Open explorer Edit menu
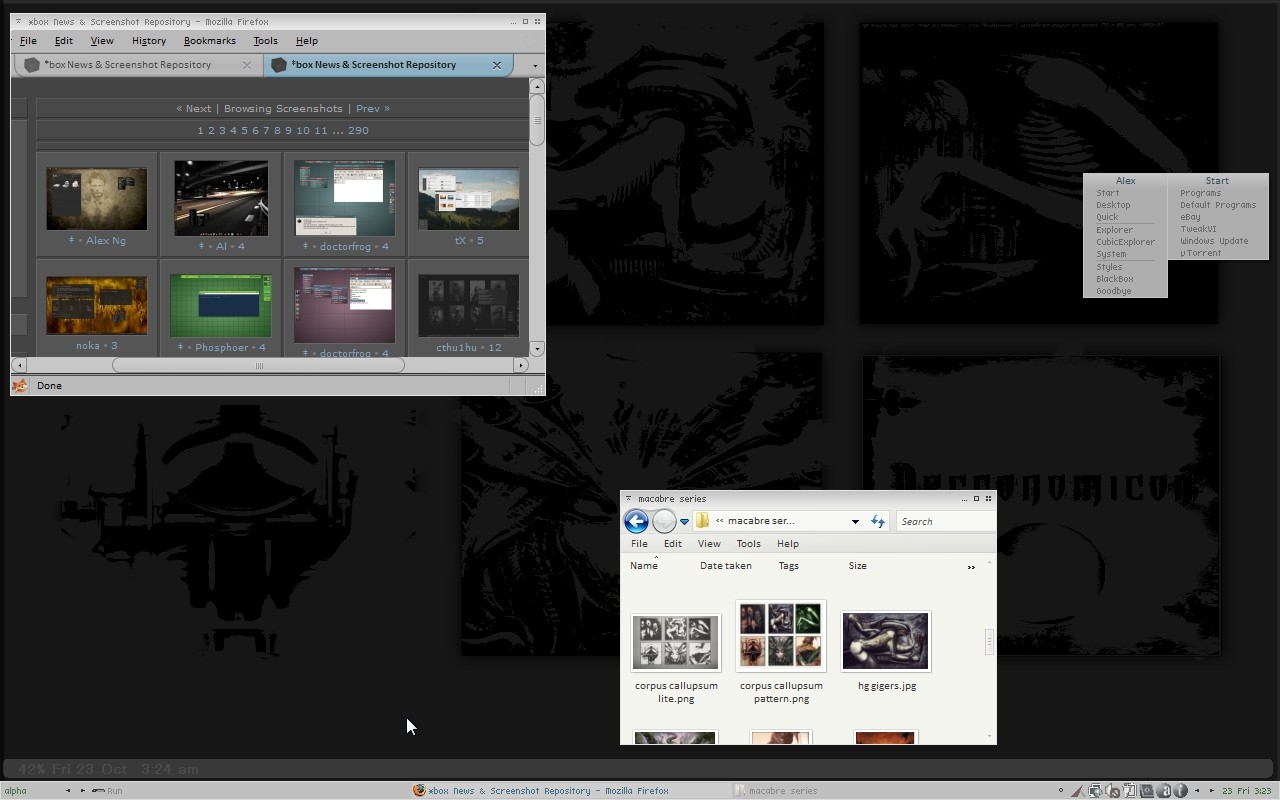 tap(673, 544)
